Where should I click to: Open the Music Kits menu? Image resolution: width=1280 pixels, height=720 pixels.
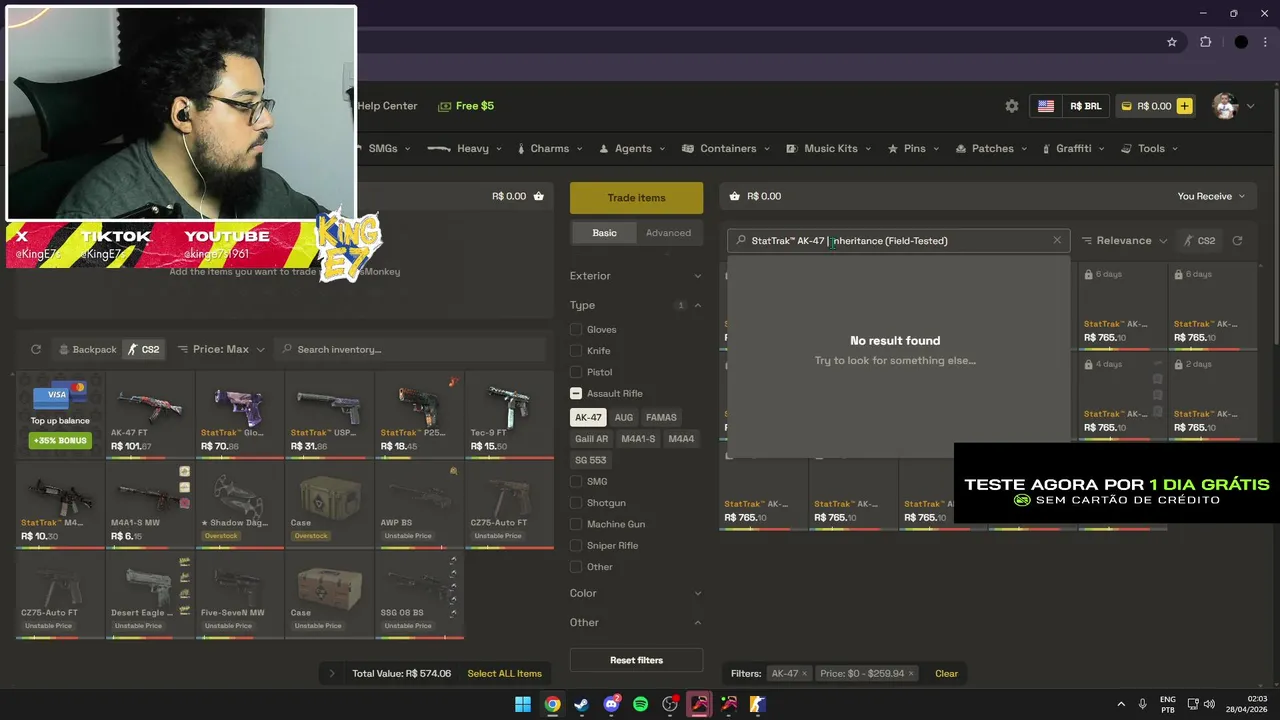[830, 148]
